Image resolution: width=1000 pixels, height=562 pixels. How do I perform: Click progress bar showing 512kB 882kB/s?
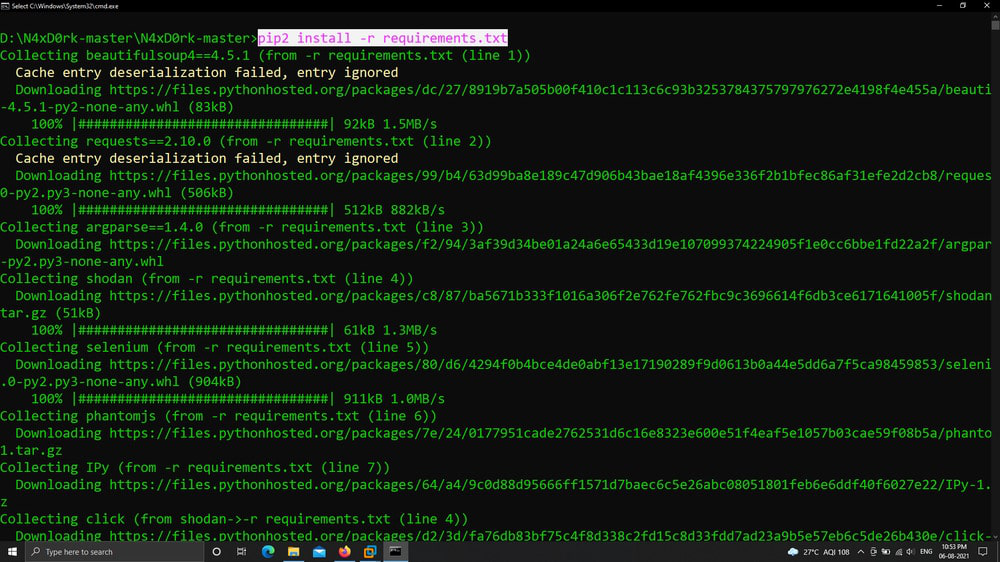click(238, 210)
